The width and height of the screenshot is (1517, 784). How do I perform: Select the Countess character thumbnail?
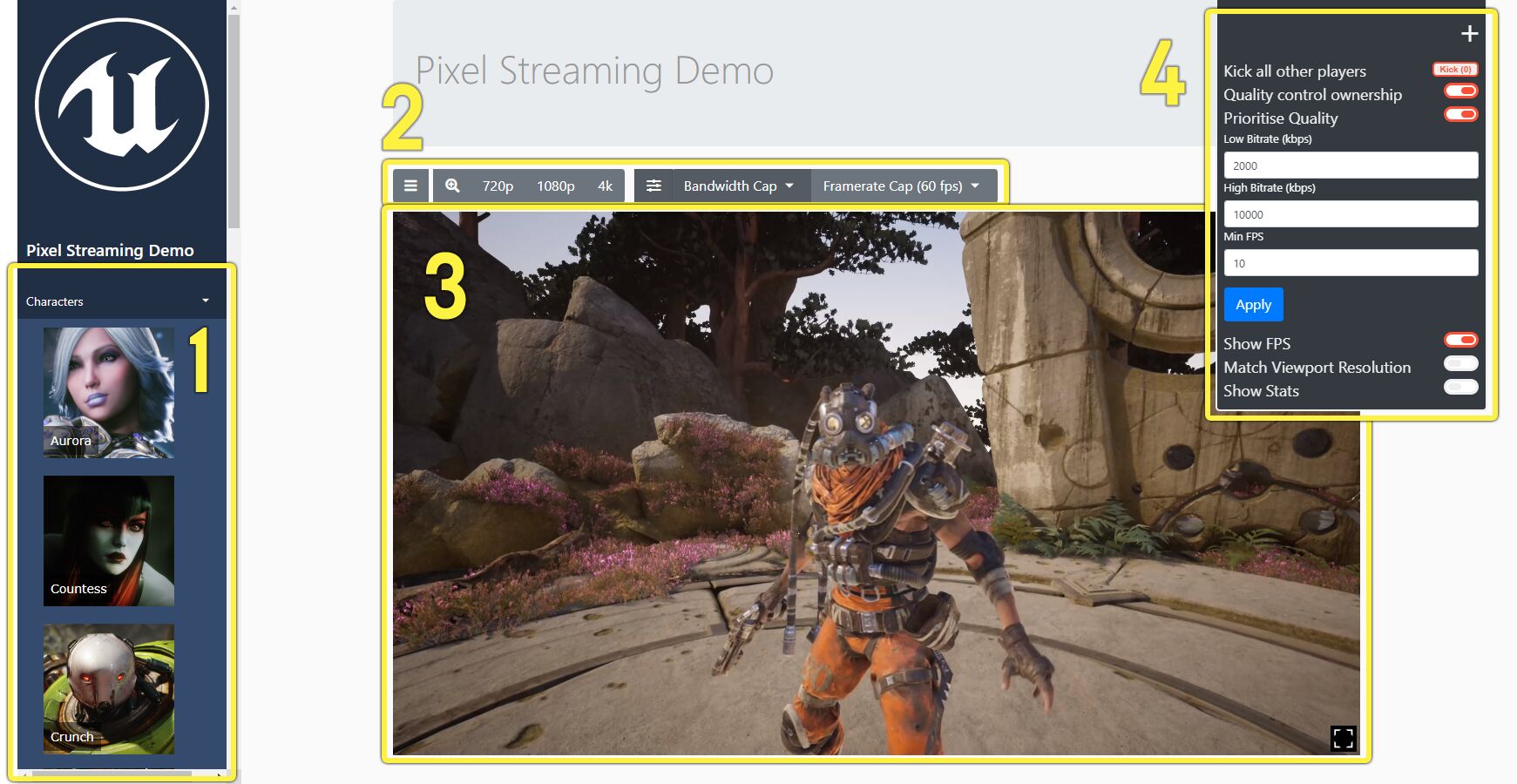click(x=108, y=540)
